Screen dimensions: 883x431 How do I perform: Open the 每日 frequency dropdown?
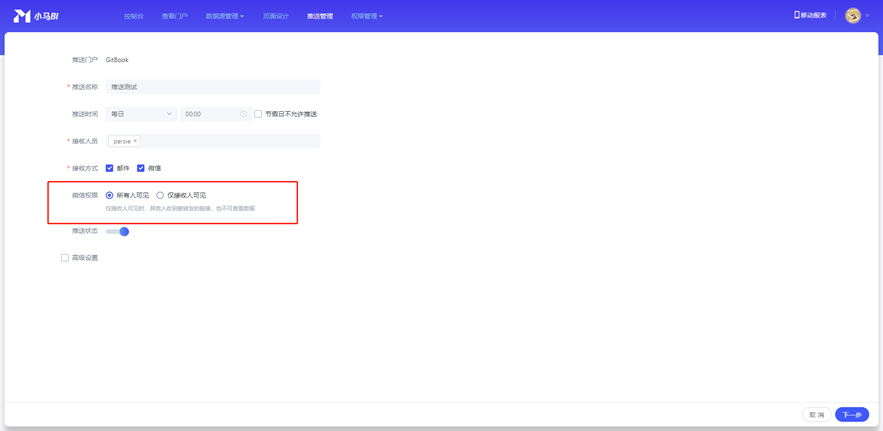coord(141,114)
